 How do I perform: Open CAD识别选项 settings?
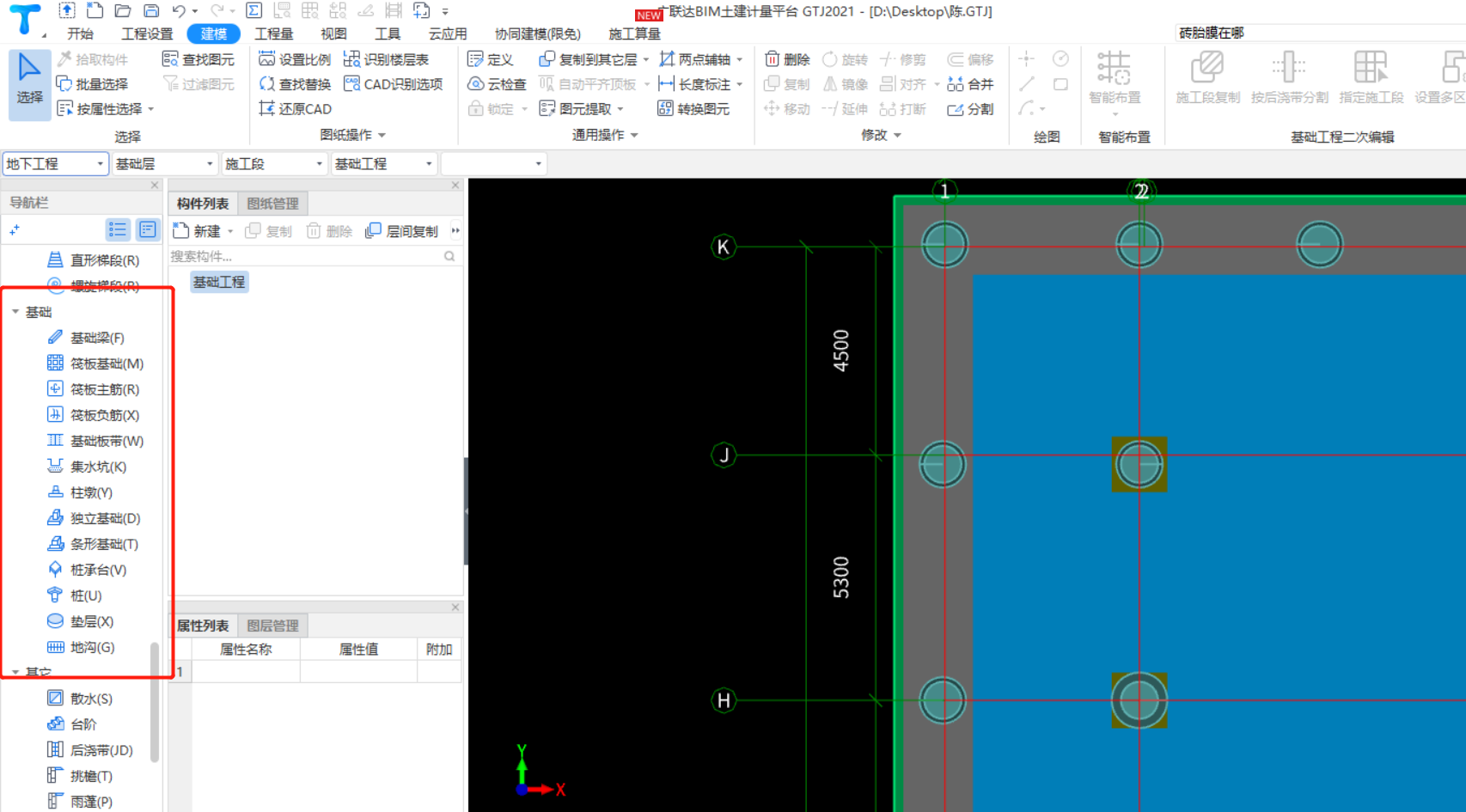393,84
